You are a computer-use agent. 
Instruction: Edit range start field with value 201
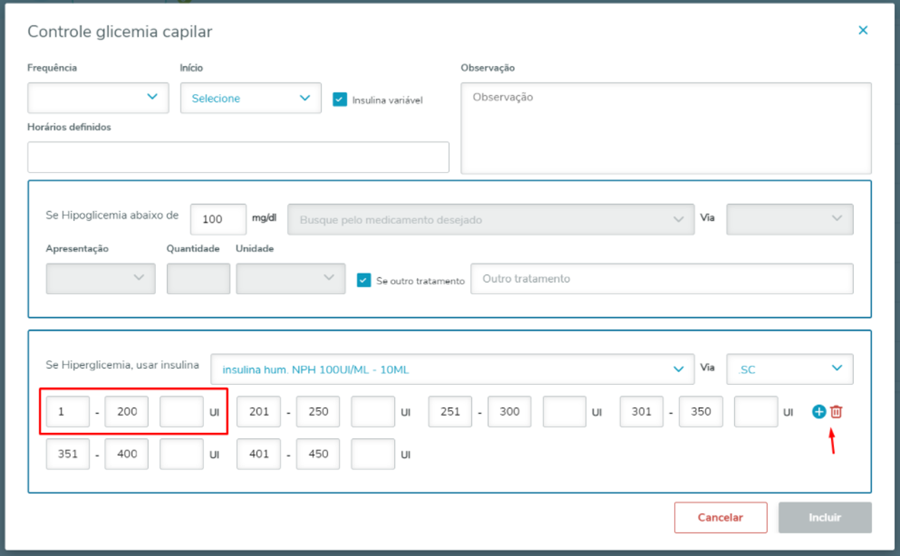pyautogui.click(x=259, y=411)
